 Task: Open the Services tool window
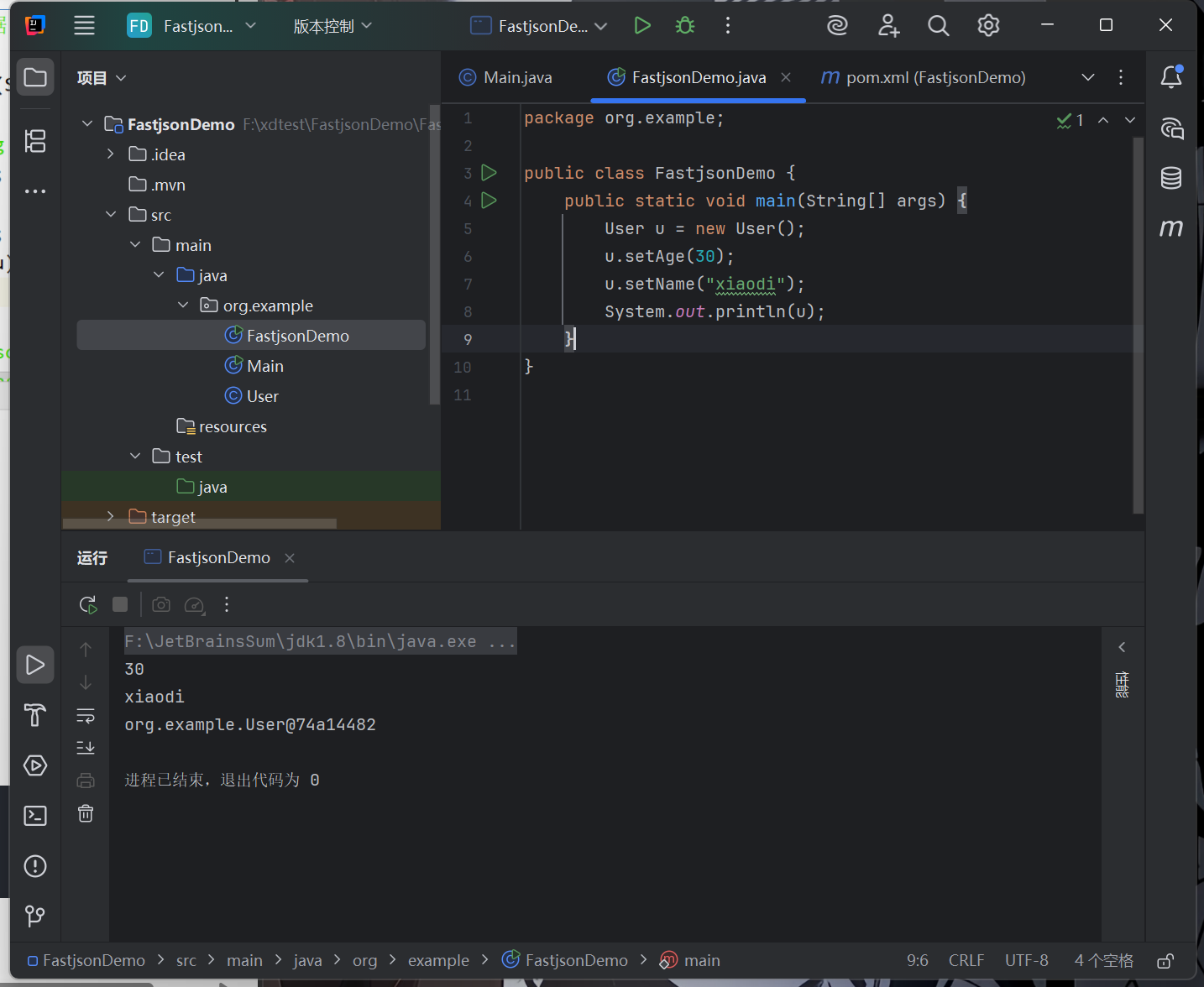click(35, 765)
